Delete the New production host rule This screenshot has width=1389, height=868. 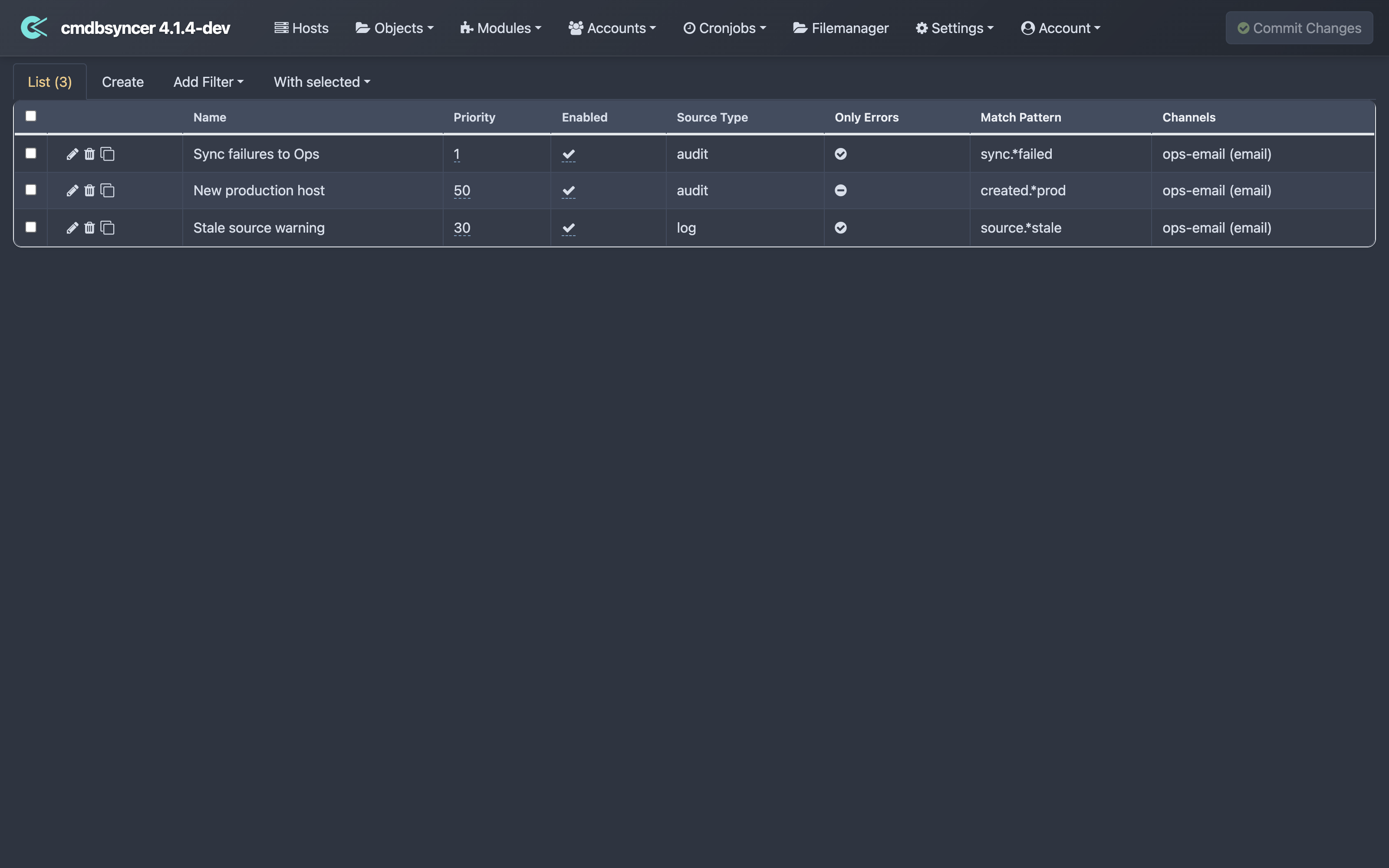coord(89,191)
